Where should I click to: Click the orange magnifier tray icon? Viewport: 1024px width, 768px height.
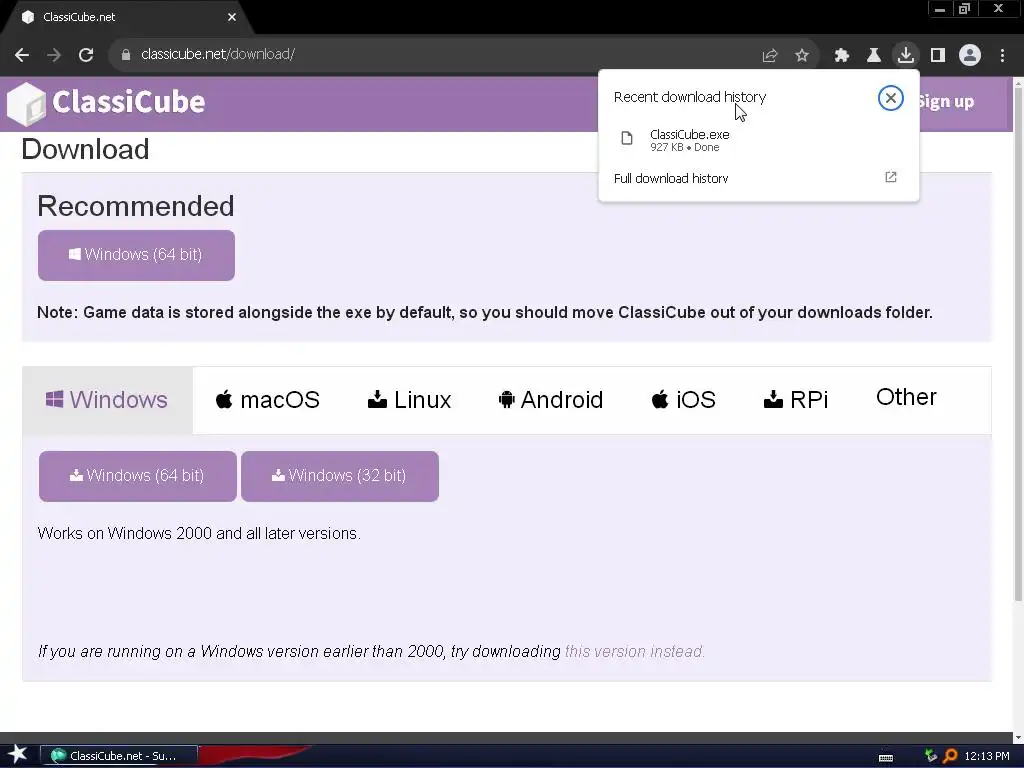[x=950, y=756]
